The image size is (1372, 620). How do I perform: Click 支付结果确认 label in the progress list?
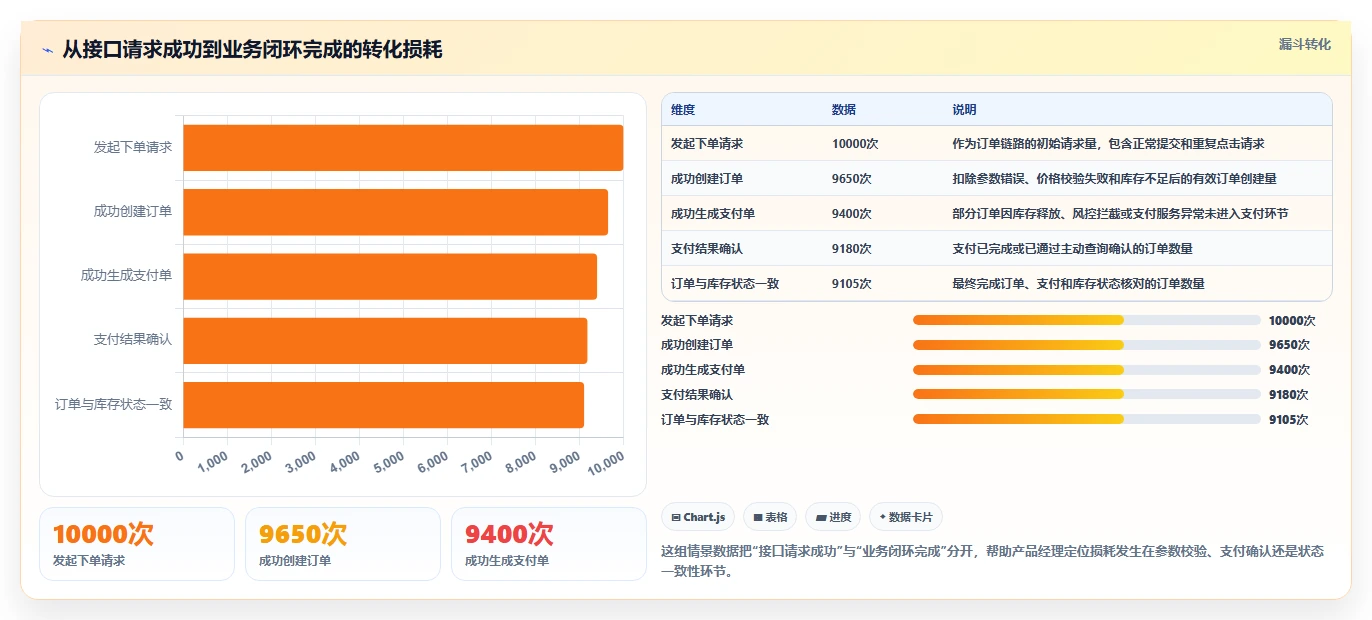(x=697, y=395)
